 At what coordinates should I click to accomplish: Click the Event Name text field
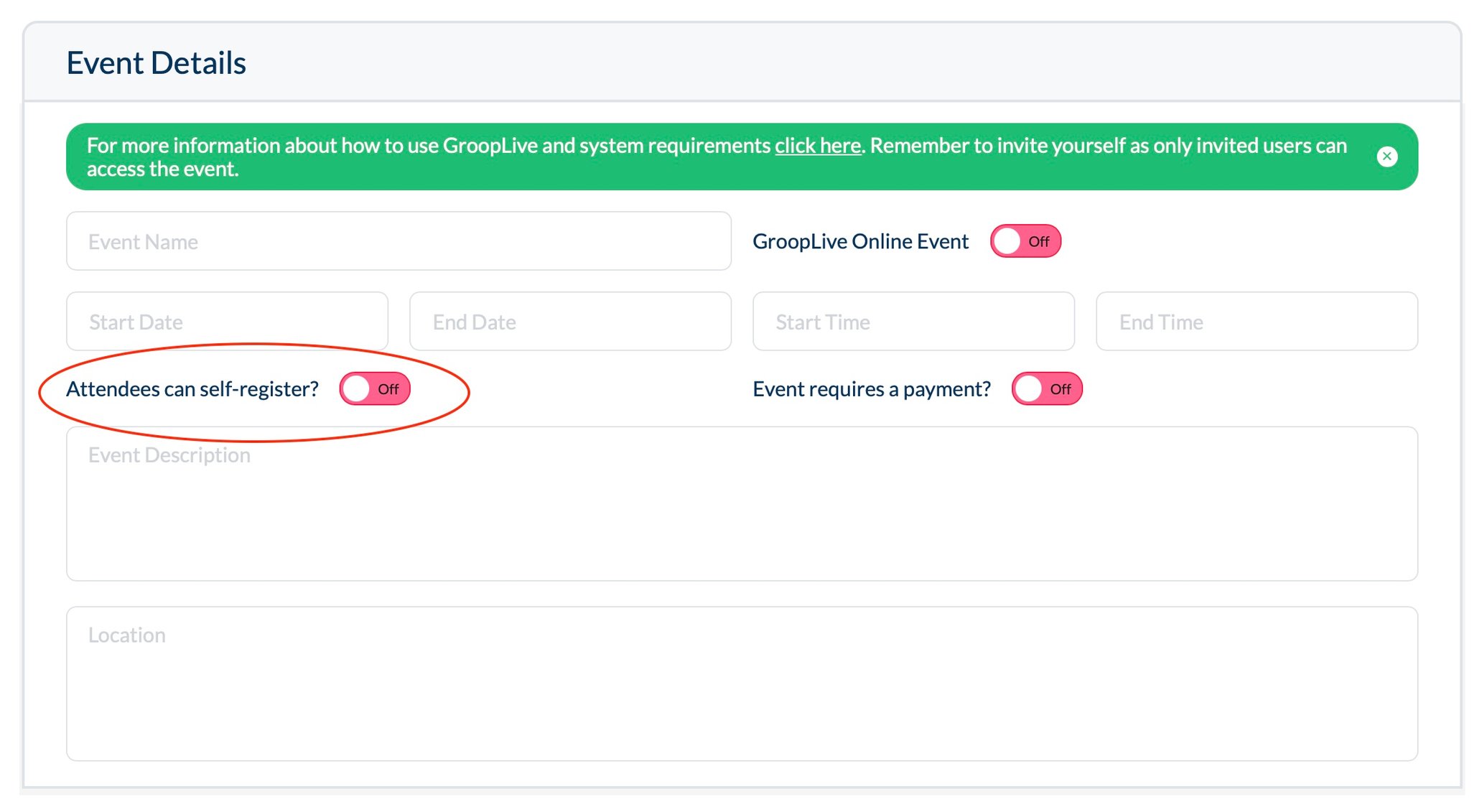click(399, 241)
